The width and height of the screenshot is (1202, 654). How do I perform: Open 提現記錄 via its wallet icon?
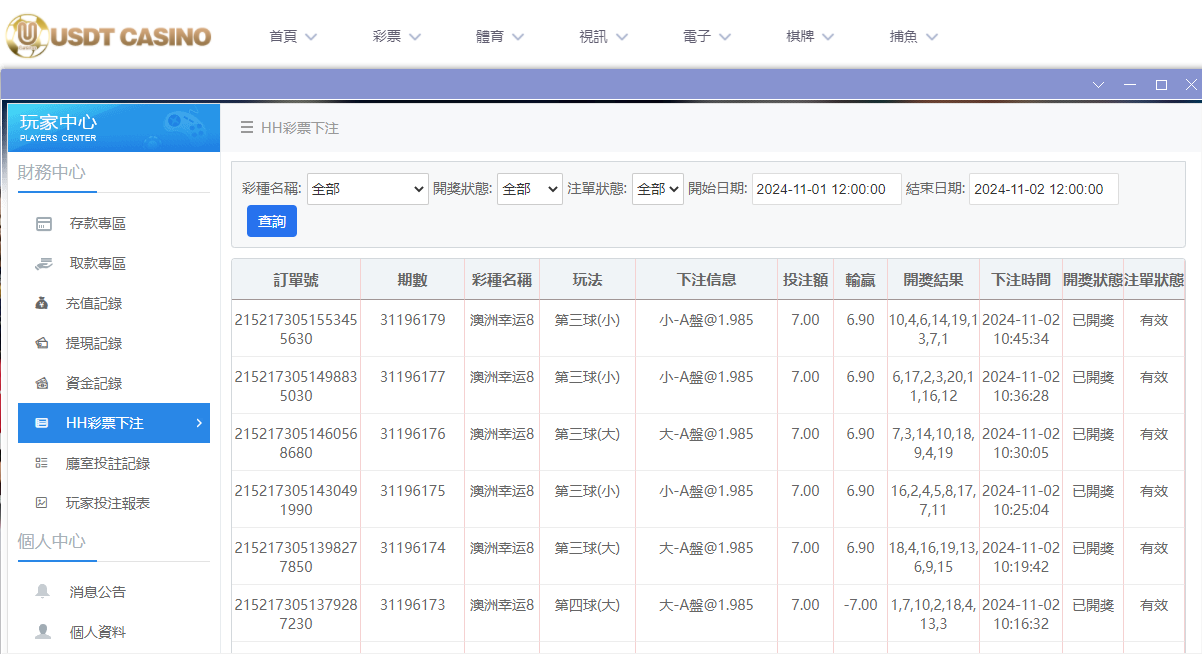[x=43, y=342]
